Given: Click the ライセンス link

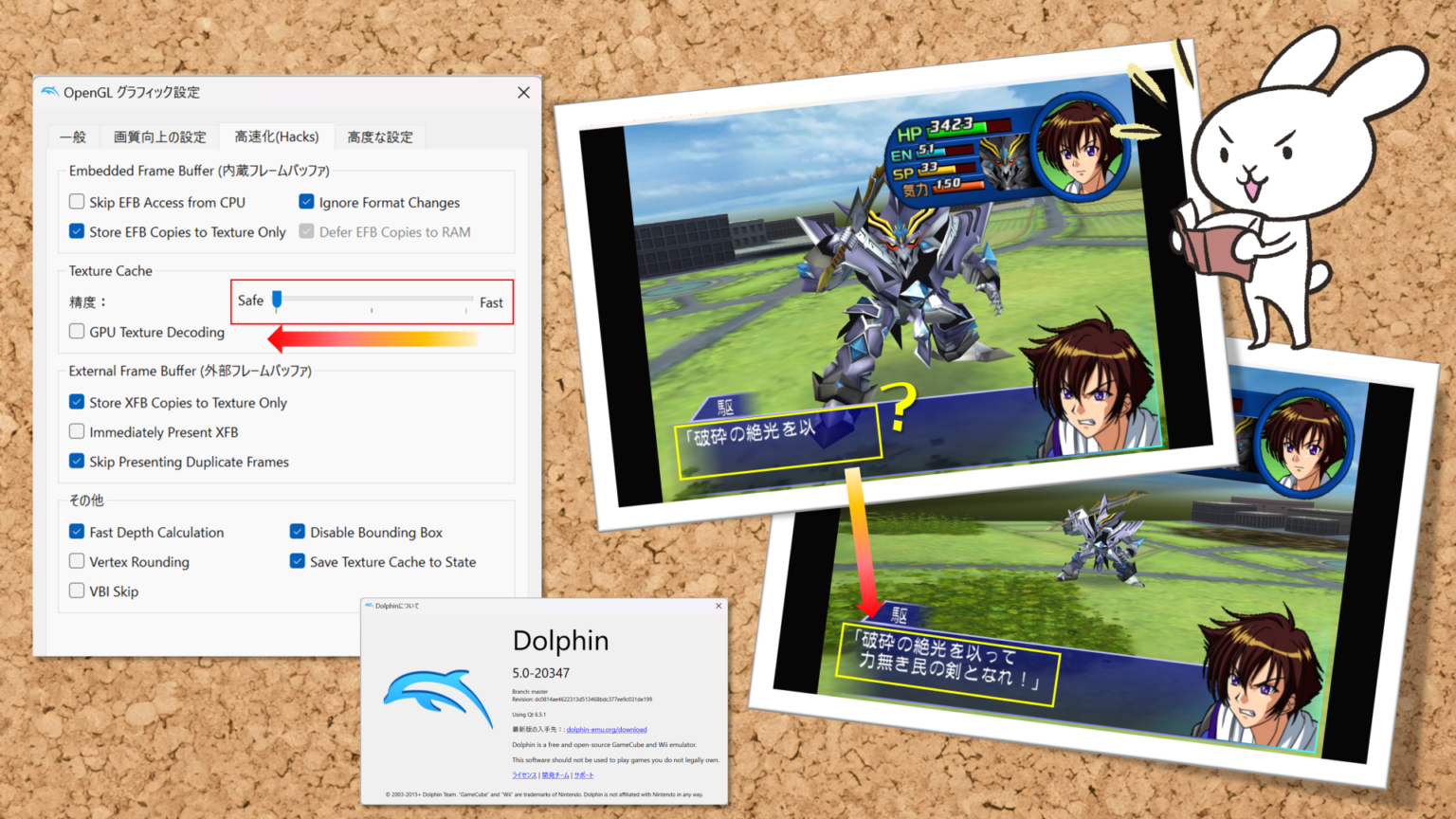Looking at the screenshot, I should coord(524,775).
